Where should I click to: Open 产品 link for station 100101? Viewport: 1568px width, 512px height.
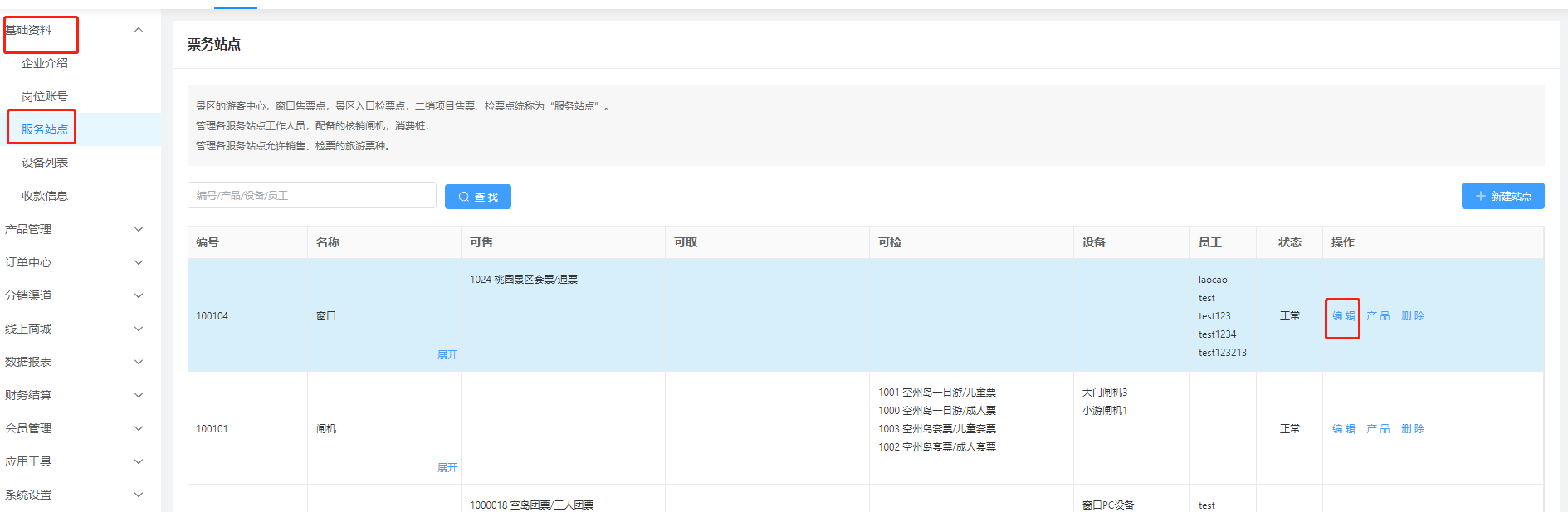tap(1378, 429)
